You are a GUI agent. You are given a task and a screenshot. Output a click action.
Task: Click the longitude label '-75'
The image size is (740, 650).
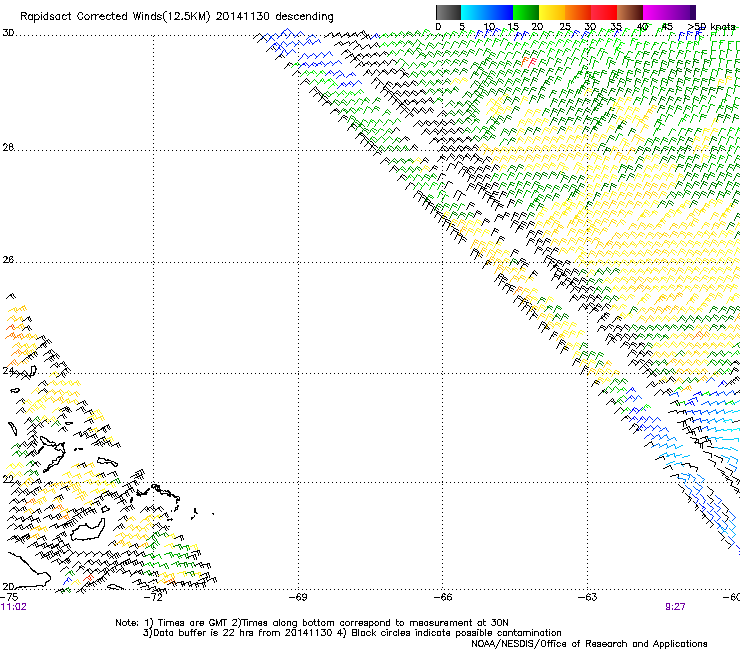[9, 597]
